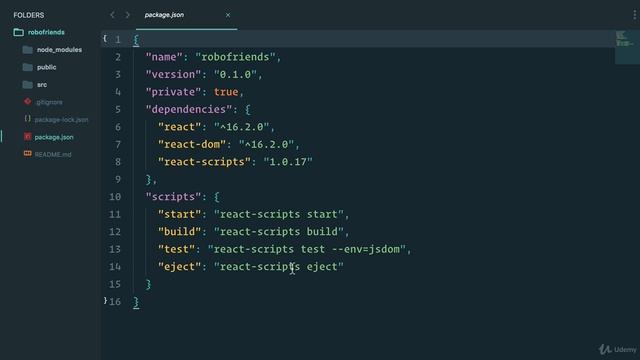Open README.md from the sidebar

[x=53, y=155]
